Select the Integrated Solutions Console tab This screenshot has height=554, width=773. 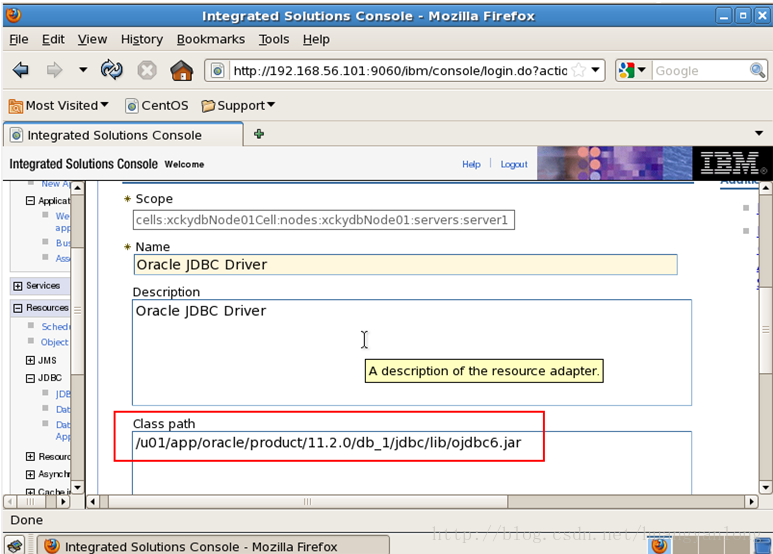tap(123, 135)
